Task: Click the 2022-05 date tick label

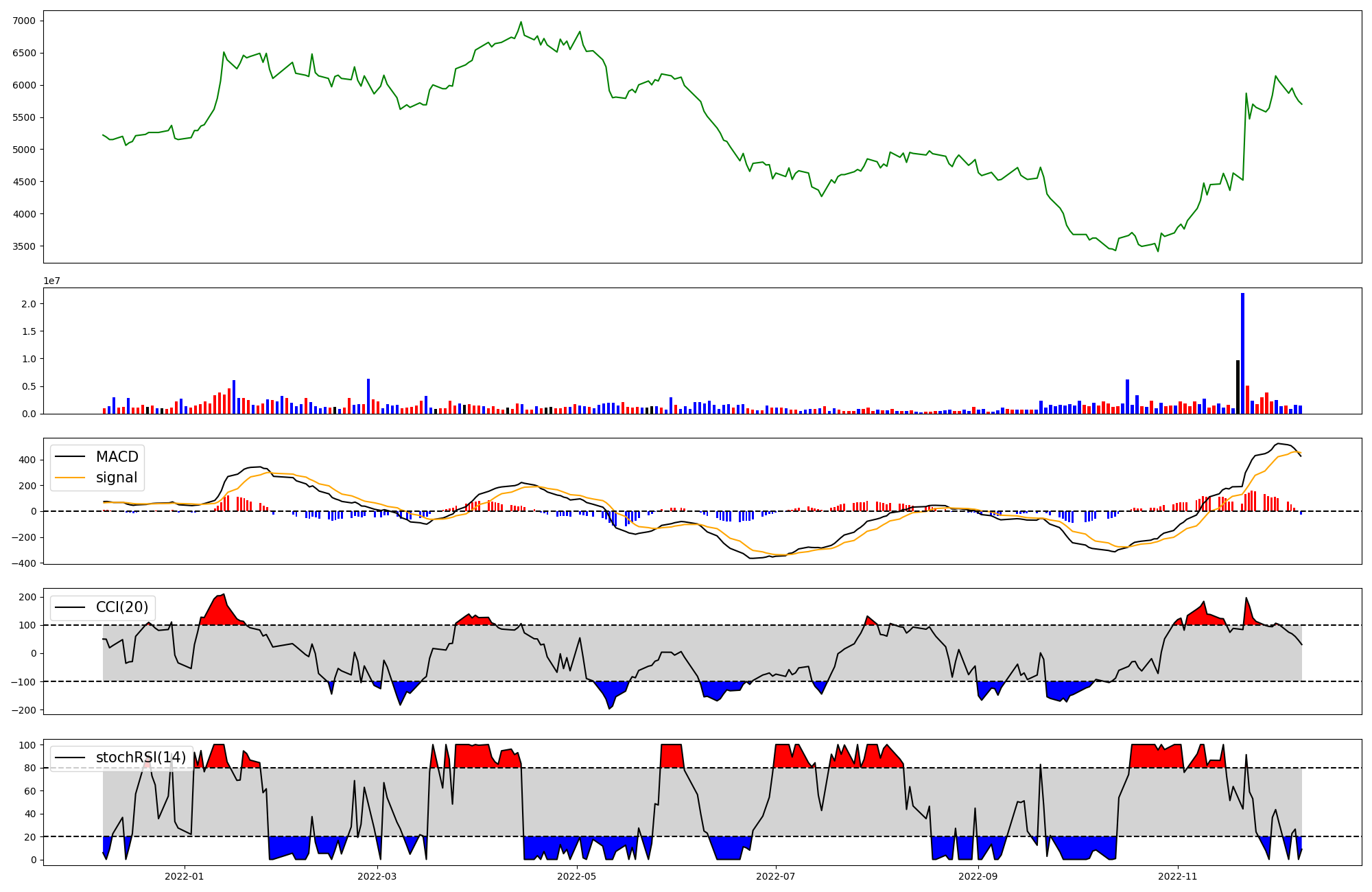Action: [577, 876]
